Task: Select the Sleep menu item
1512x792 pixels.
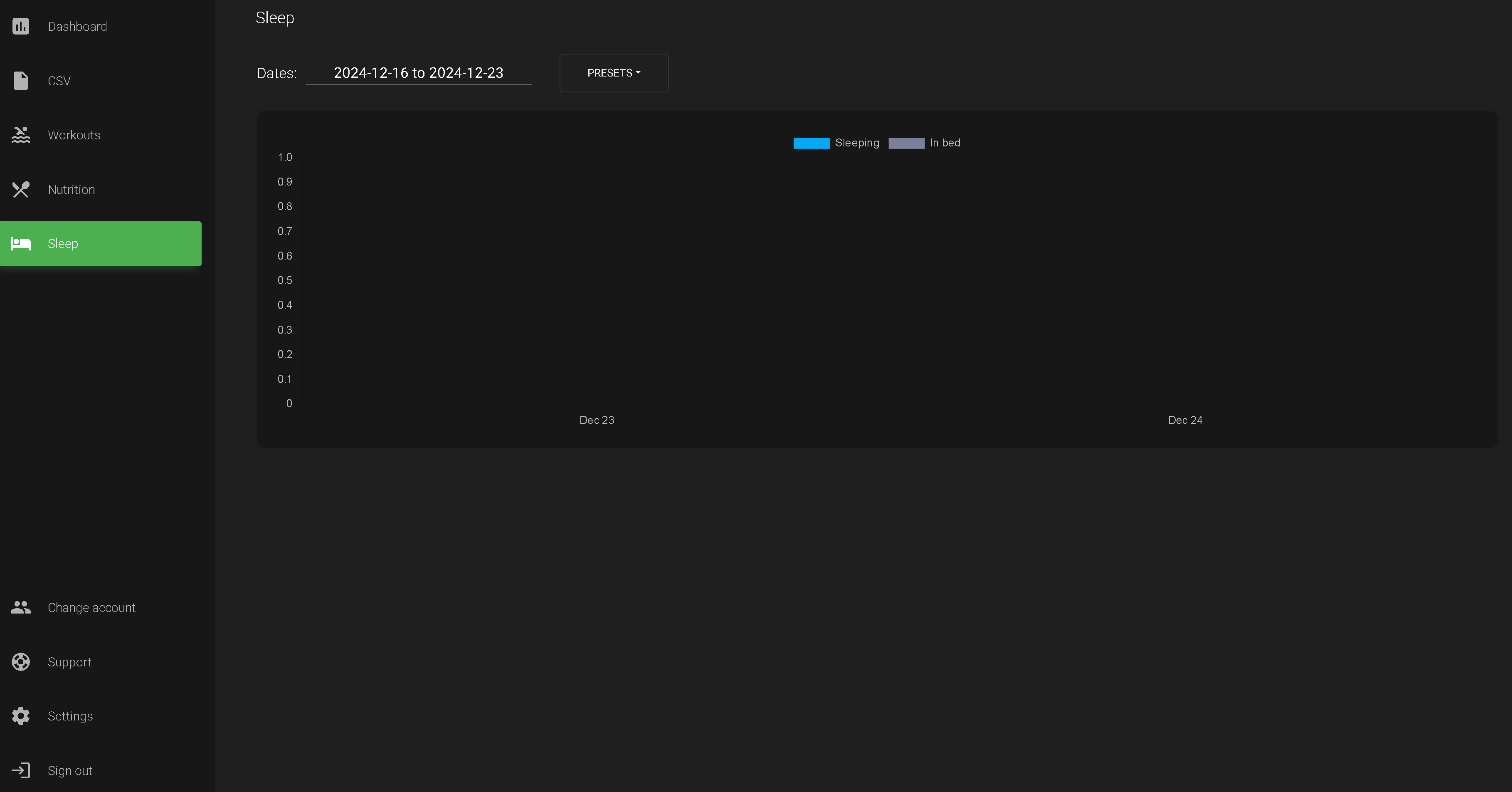Action: click(x=100, y=244)
